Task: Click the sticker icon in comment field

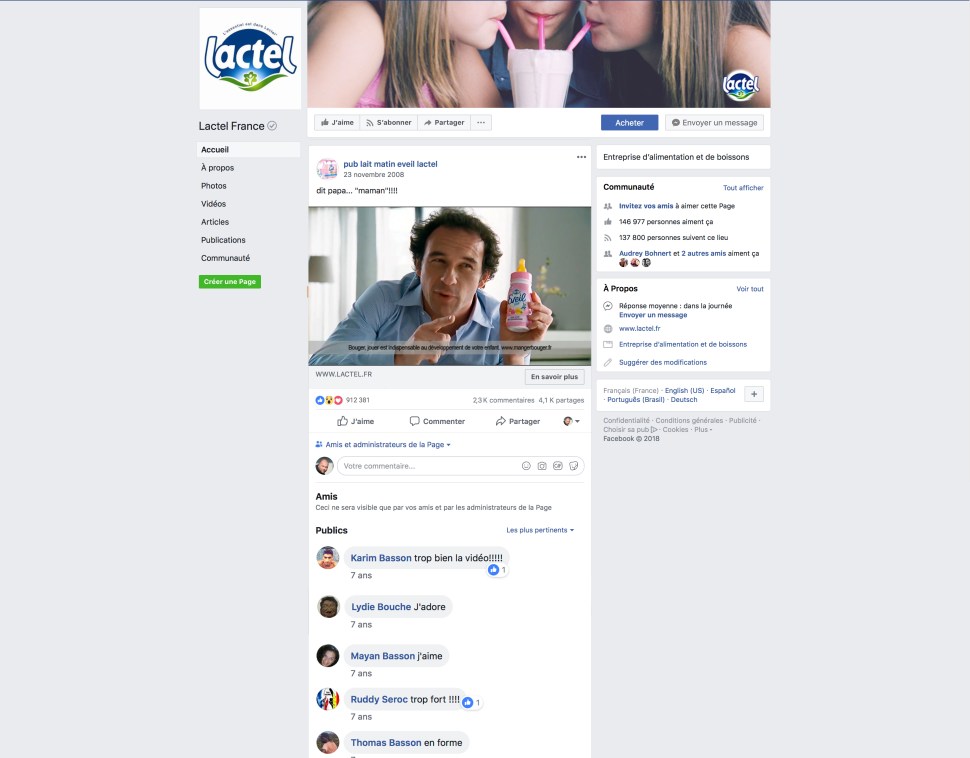Action: point(574,466)
